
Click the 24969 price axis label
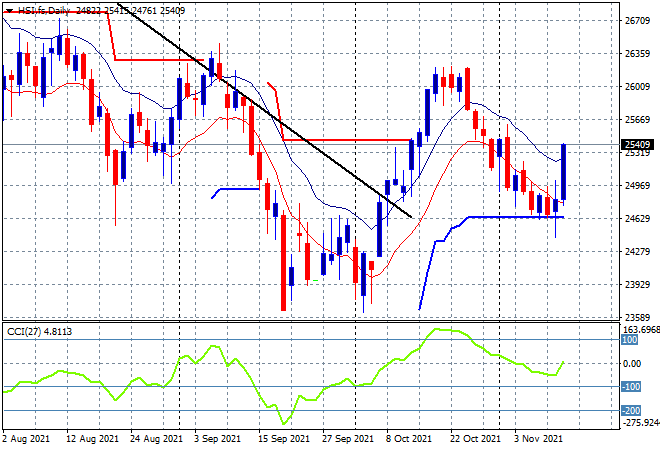[x=637, y=185]
